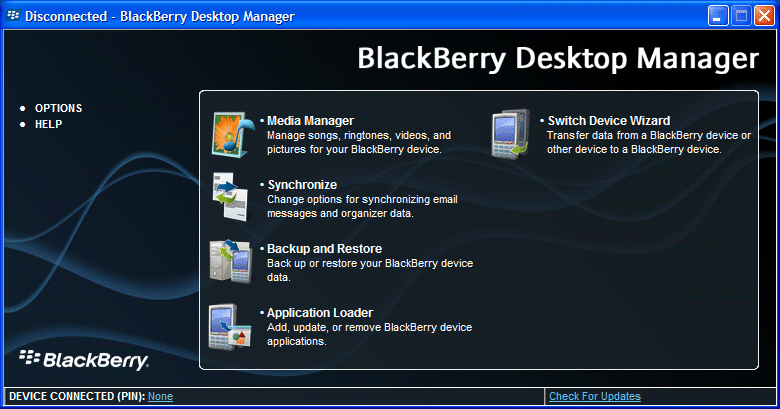The image size is (780, 409).
Task: Click the BlackBerry title bar app icon
Action: point(13,16)
